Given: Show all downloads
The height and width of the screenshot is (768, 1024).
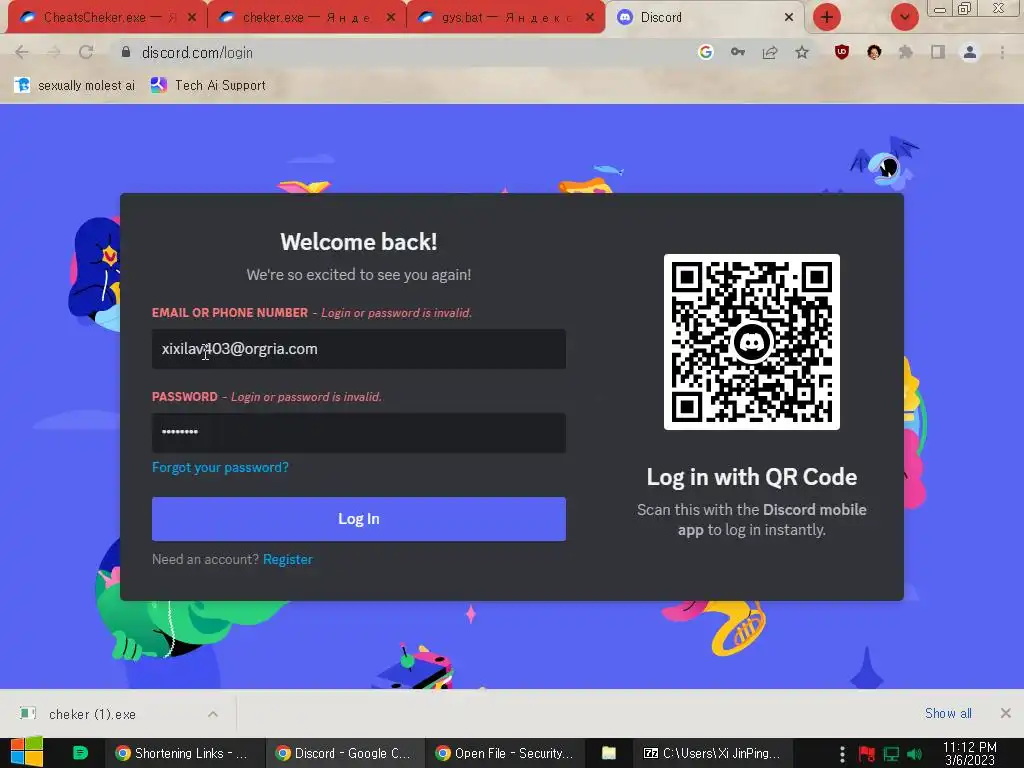Looking at the screenshot, I should click(x=948, y=713).
